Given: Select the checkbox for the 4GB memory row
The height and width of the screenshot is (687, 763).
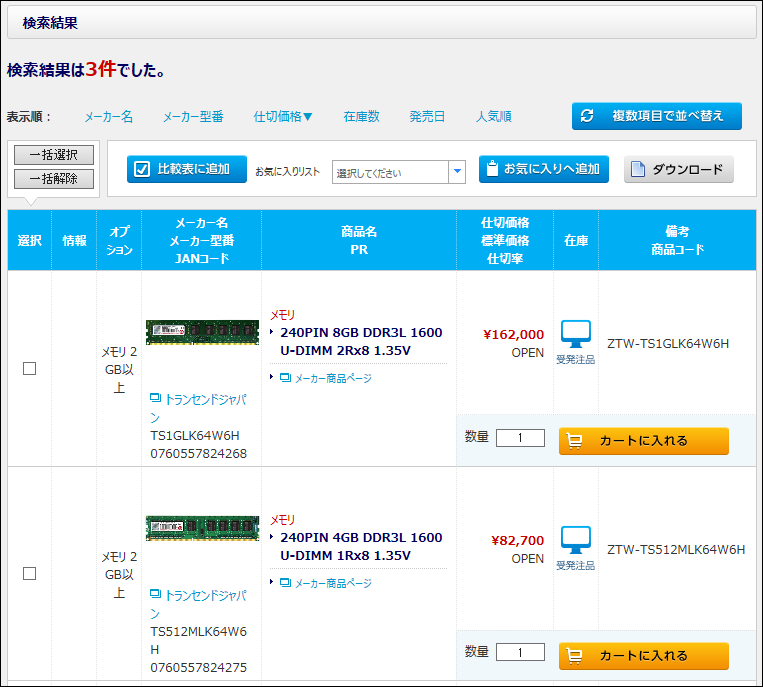Looking at the screenshot, I should [30, 573].
